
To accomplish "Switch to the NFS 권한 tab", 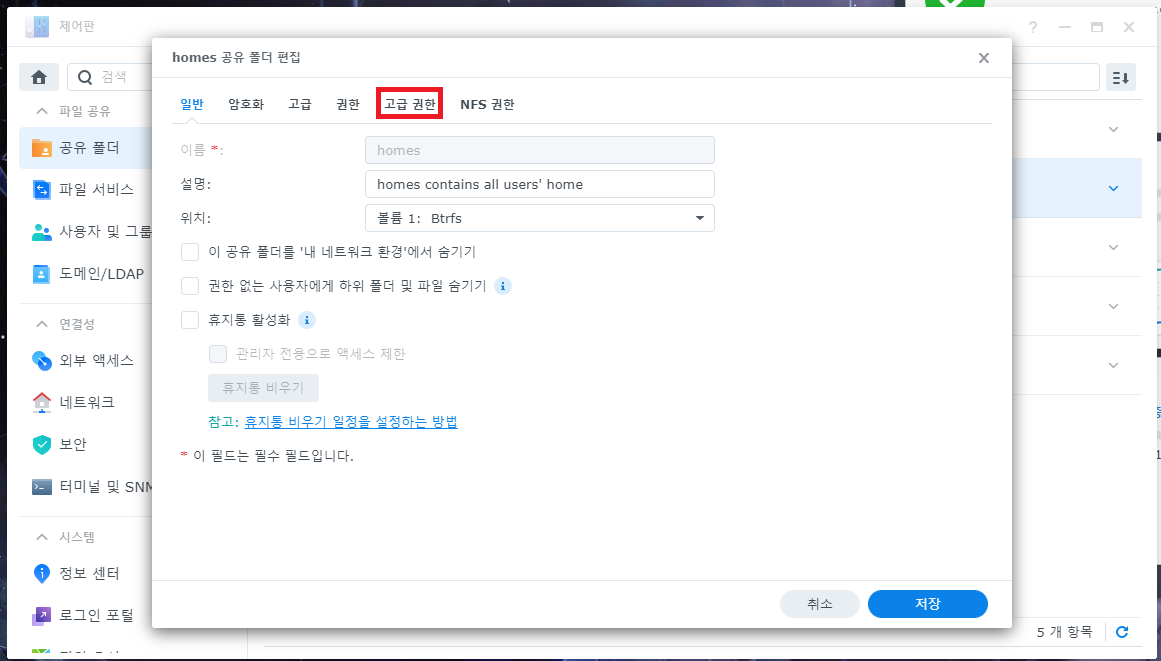I will [487, 104].
